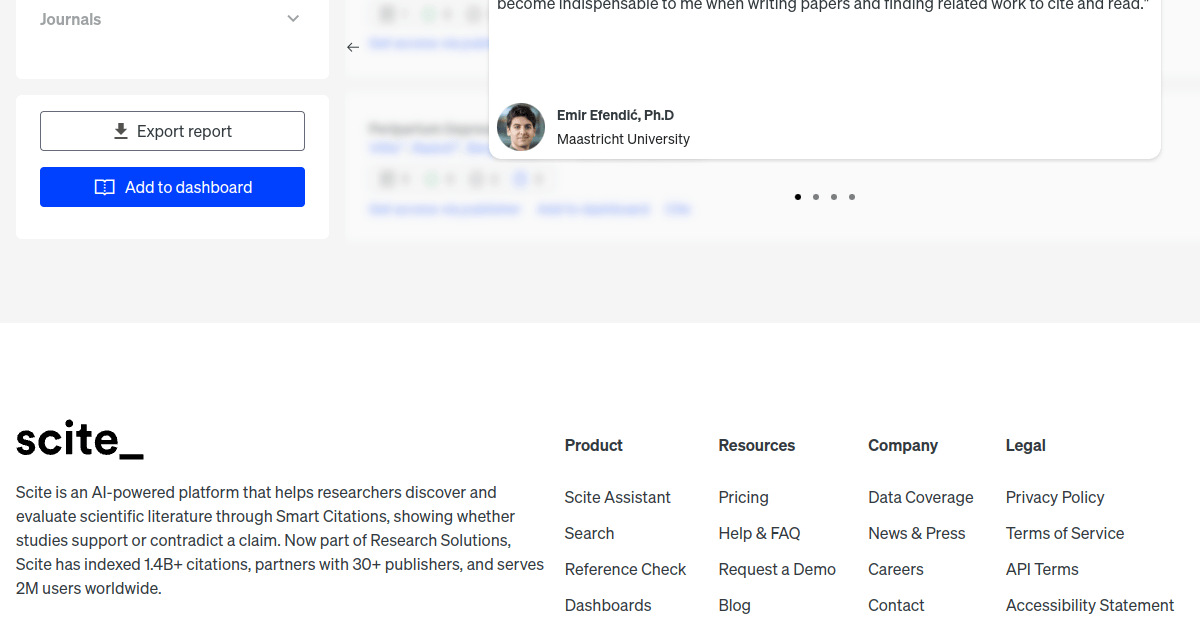
Task: Click the left arrow for previous testimonial
Action: [353, 47]
